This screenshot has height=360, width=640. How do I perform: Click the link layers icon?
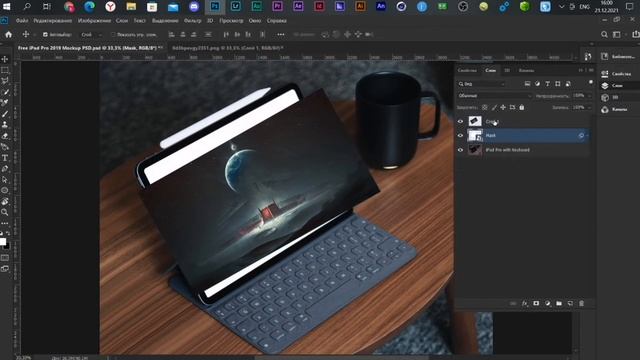tap(513, 304)
